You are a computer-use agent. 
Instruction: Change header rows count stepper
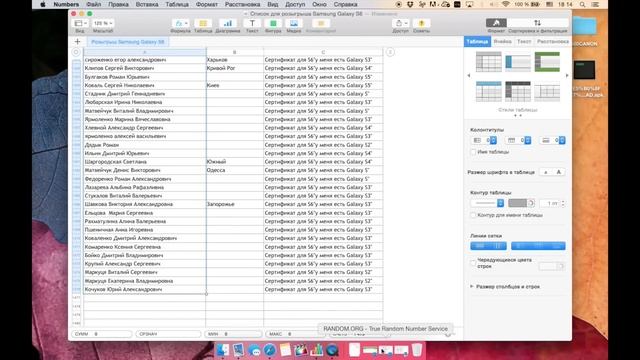pos(527,140)
